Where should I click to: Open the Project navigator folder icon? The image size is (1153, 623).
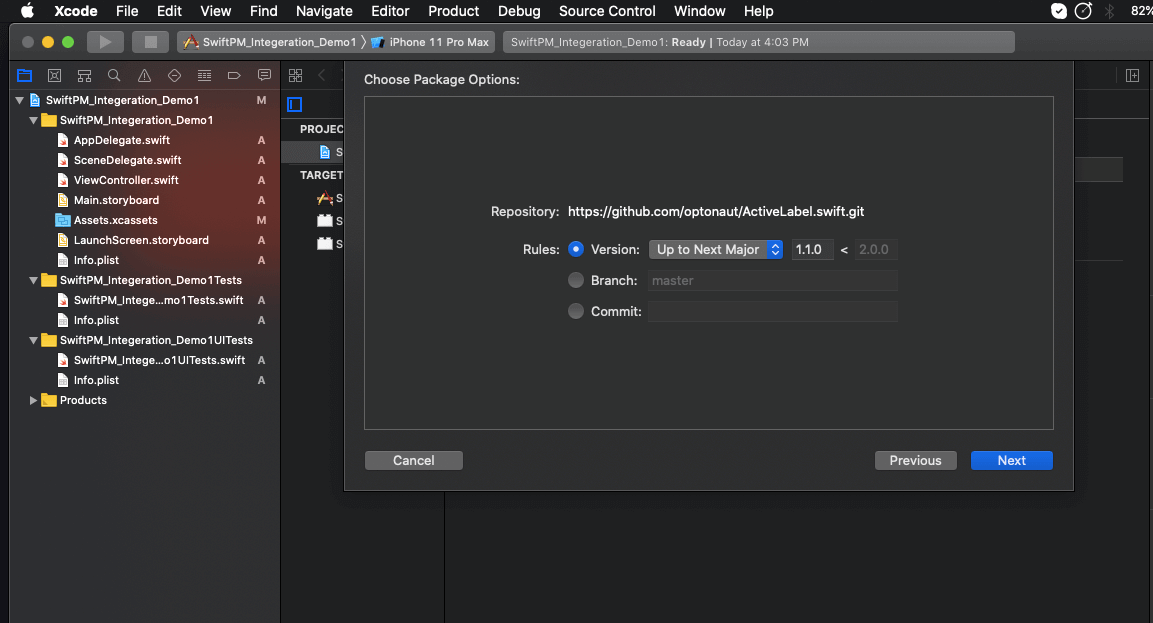coord(24,76)
